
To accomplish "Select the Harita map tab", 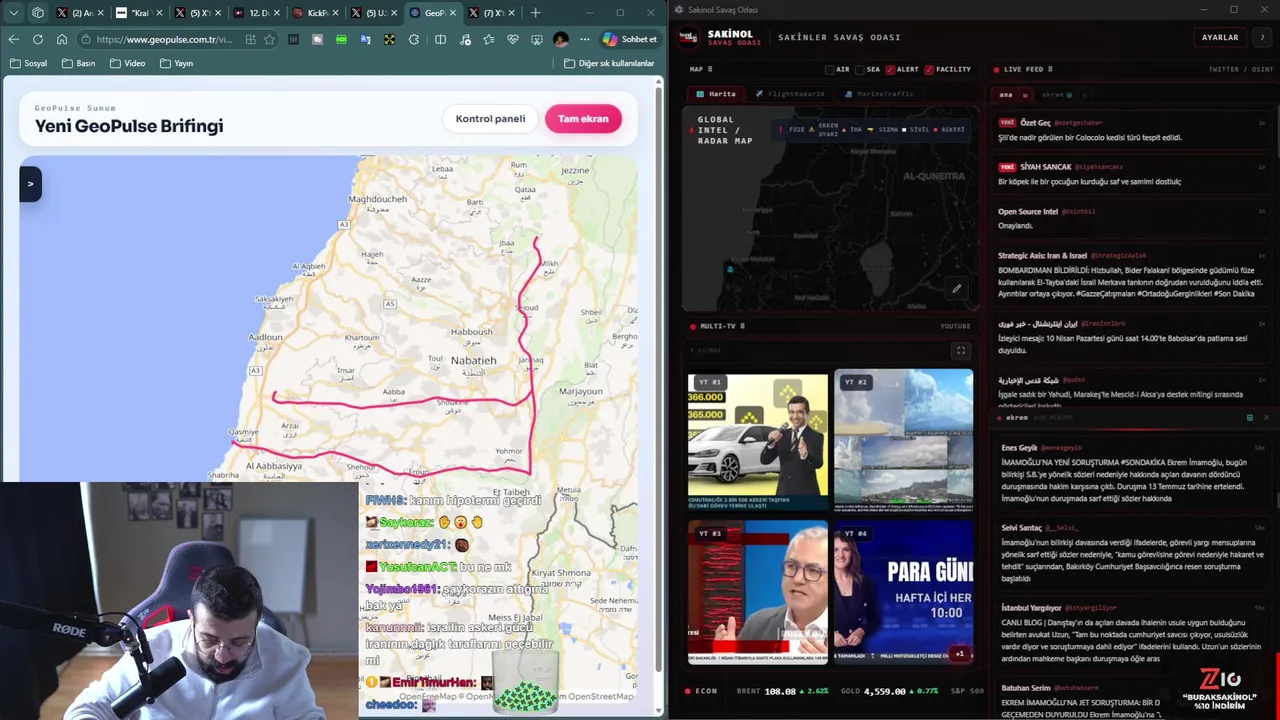I will pos(716,94).
